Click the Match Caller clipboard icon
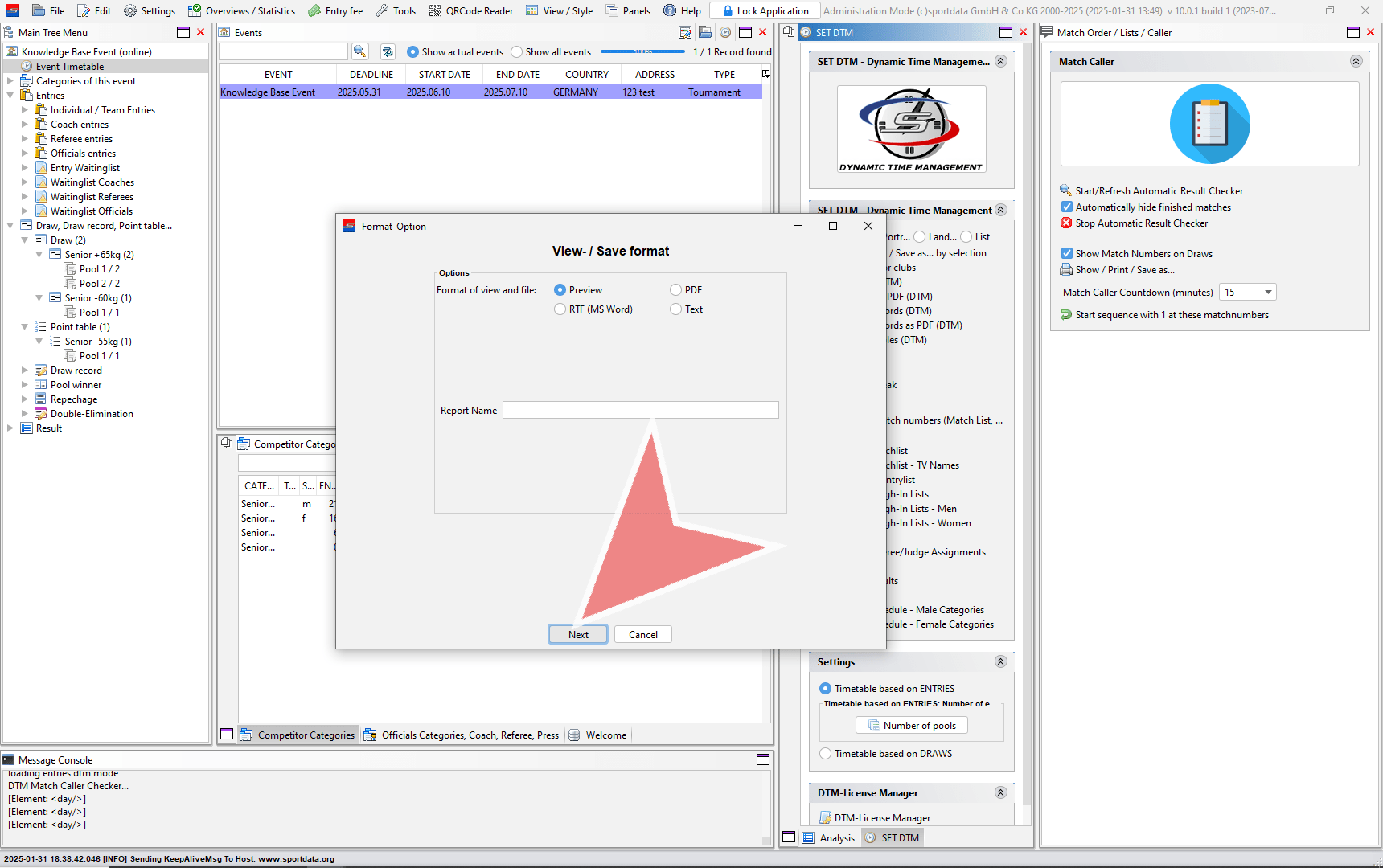 pos(1209,124)
